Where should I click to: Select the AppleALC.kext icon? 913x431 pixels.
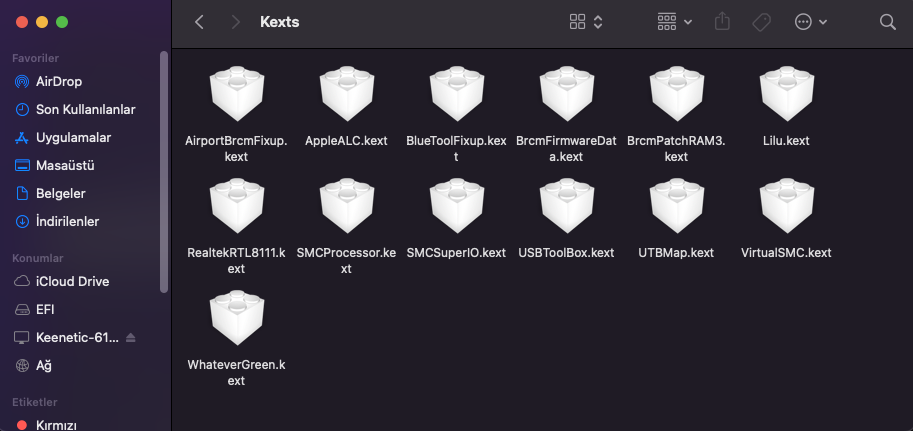coord(346,98)
